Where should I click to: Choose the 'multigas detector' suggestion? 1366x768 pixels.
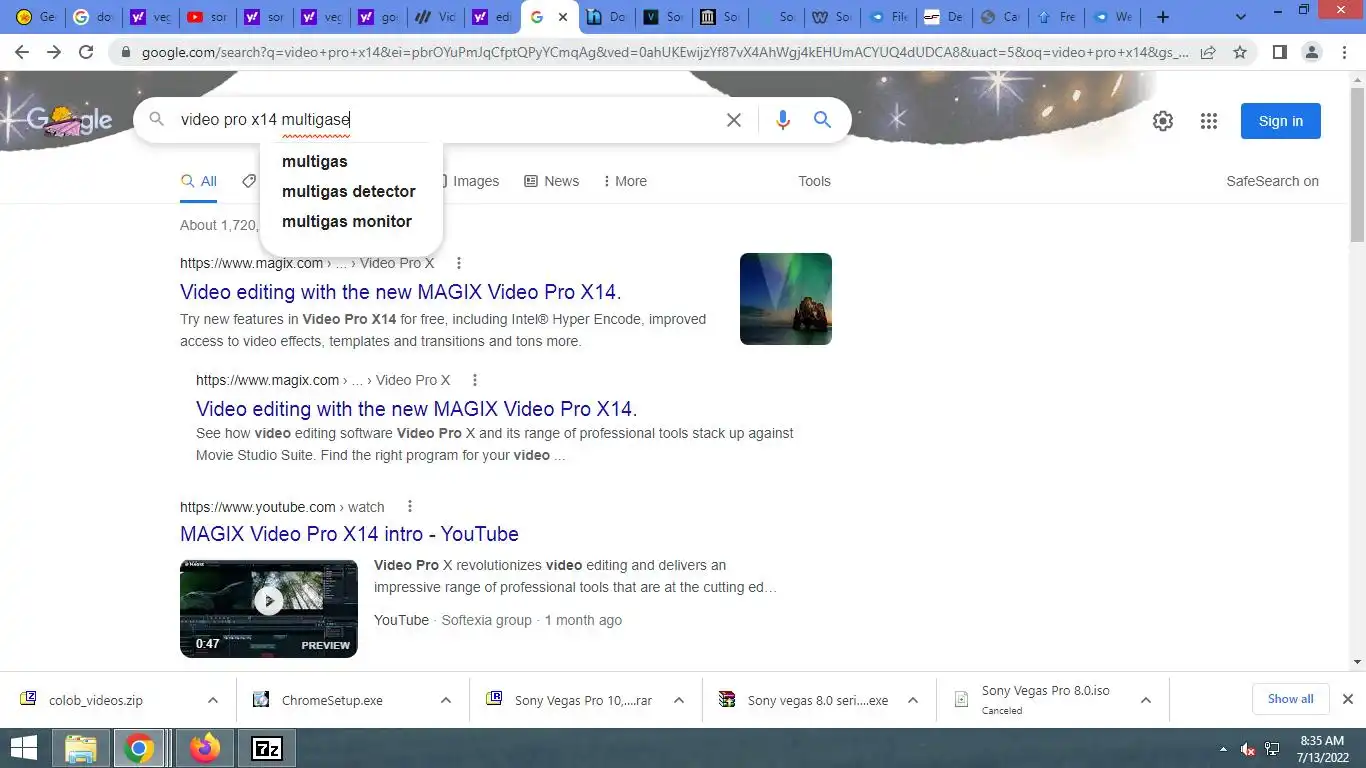351,191
